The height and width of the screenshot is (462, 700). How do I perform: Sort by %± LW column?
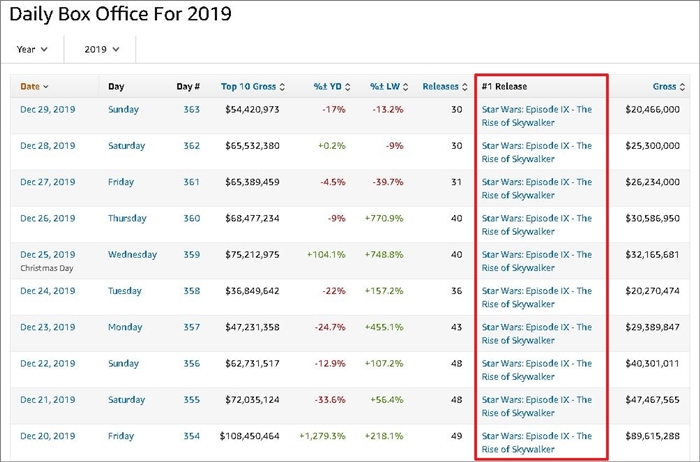(x=388, y=87)
